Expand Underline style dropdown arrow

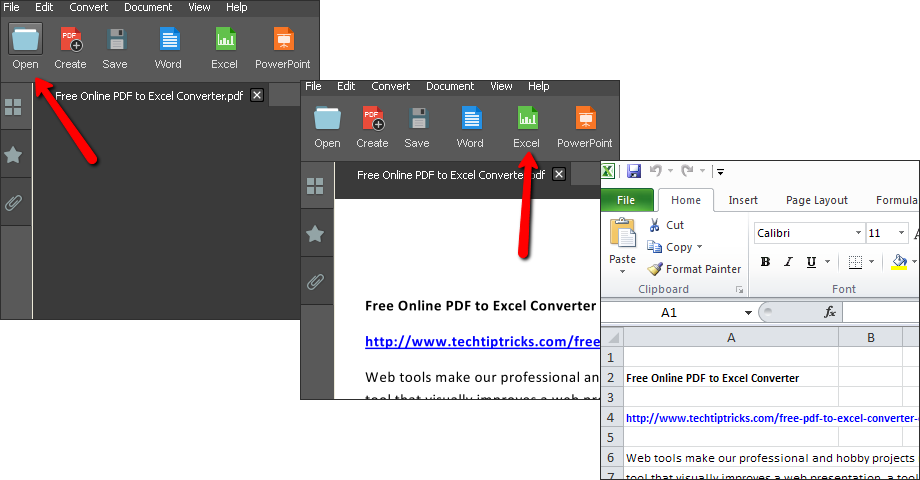point(827,262)
